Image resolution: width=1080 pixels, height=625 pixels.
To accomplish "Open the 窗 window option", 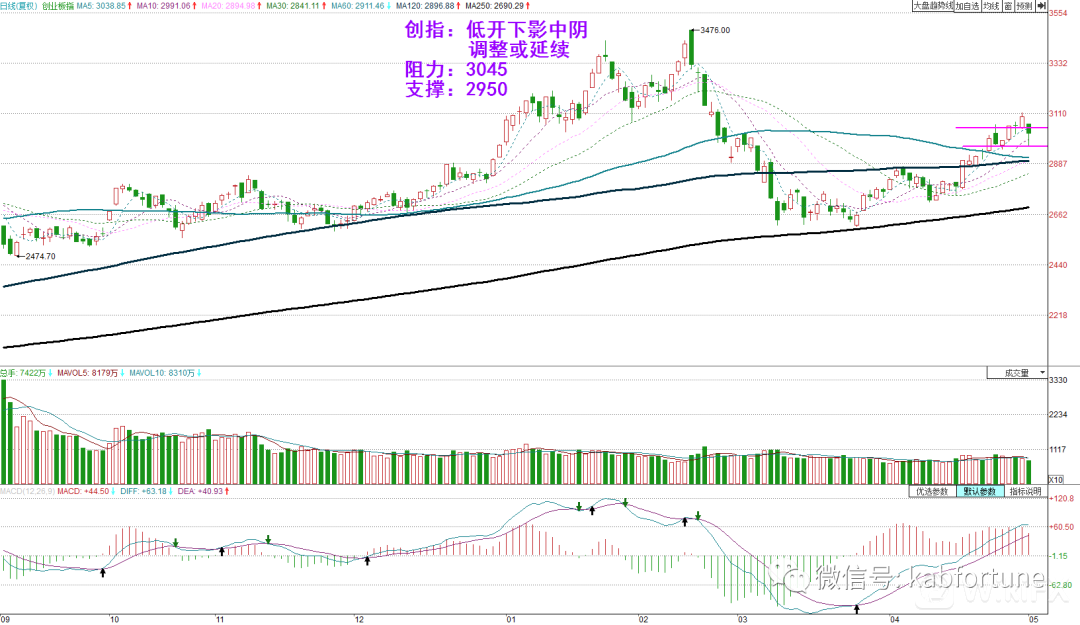I will pos(1008,6).
